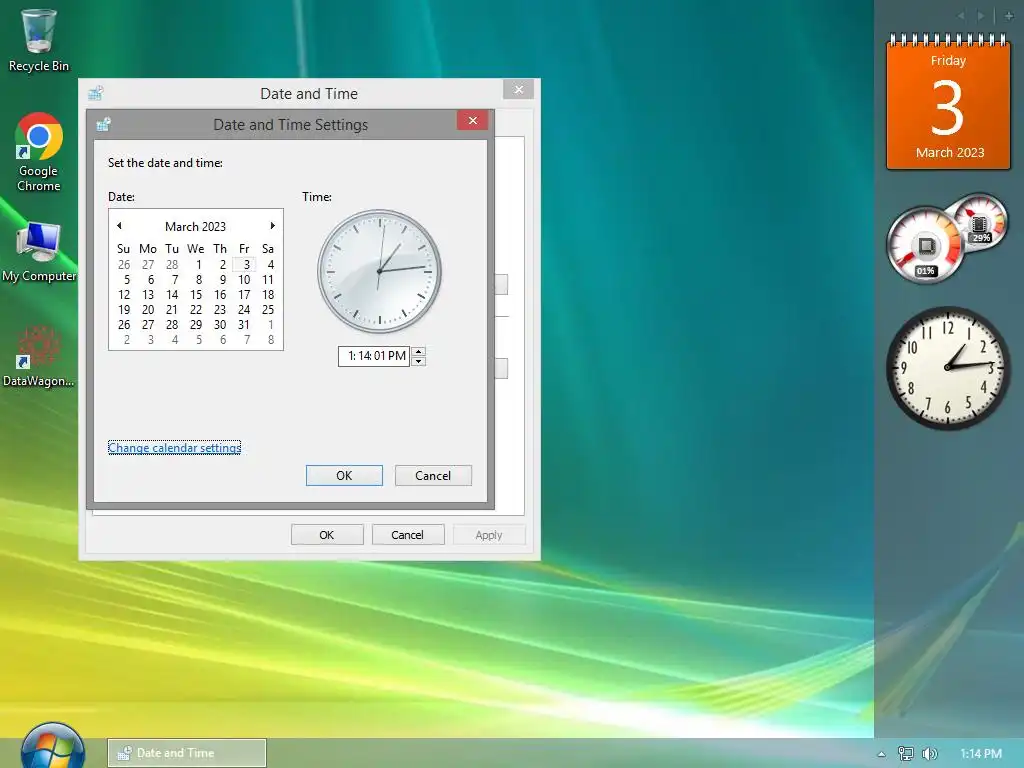This screenshot has height=768, width=1024.
Task: Confirm with OK in Date and Time Settings
Action: [344, 475]
